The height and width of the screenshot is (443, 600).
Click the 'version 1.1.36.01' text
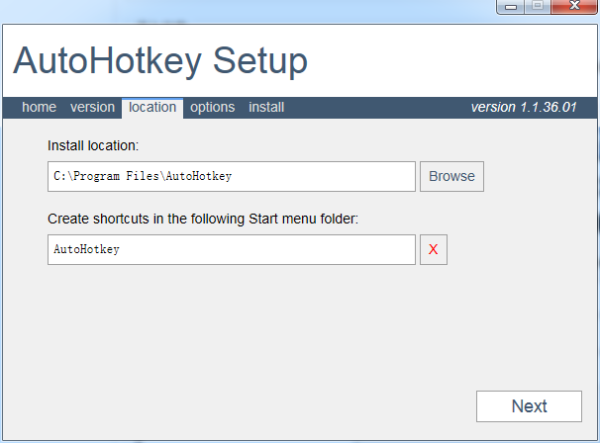[523, 107]
